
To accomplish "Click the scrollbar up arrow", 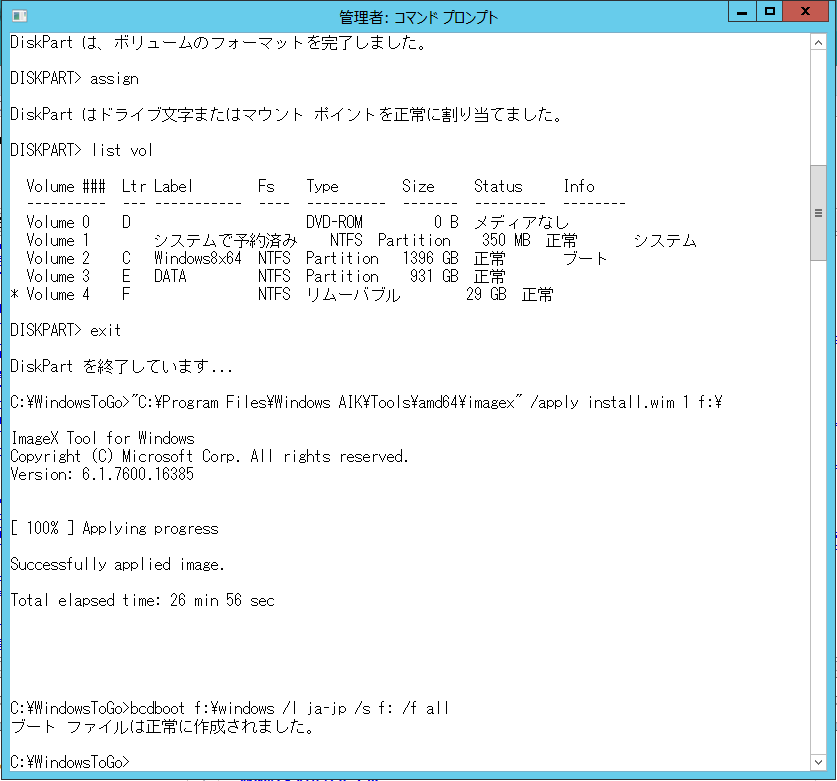I will 818,42.
